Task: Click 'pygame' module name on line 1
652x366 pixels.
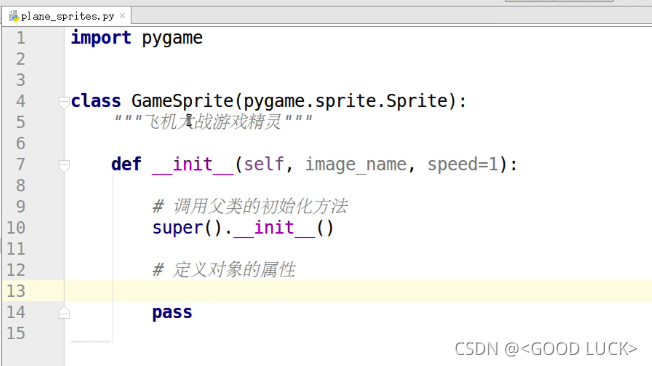Action: point(172,39)
